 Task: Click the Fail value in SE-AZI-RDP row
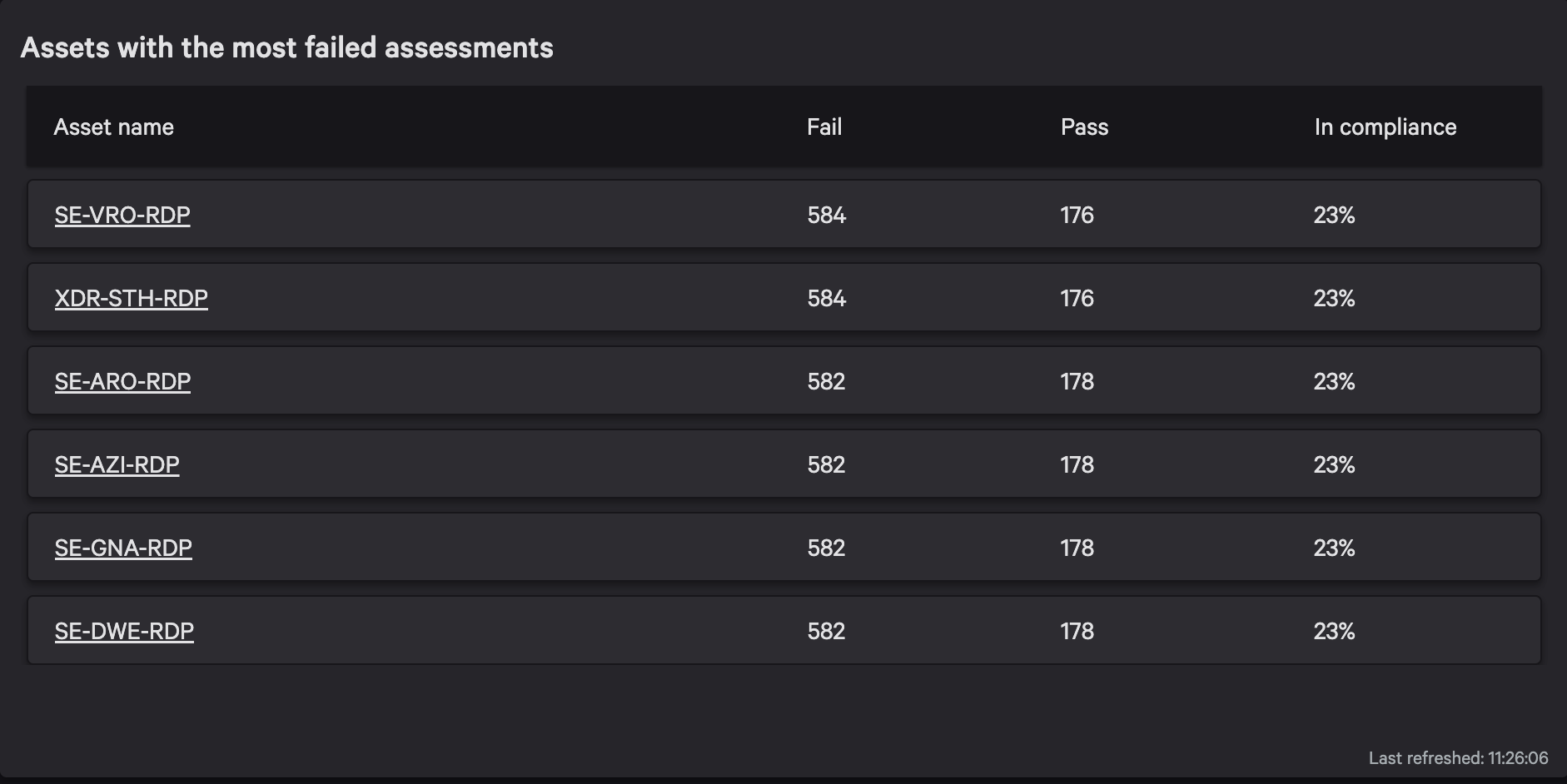[826, 465]
